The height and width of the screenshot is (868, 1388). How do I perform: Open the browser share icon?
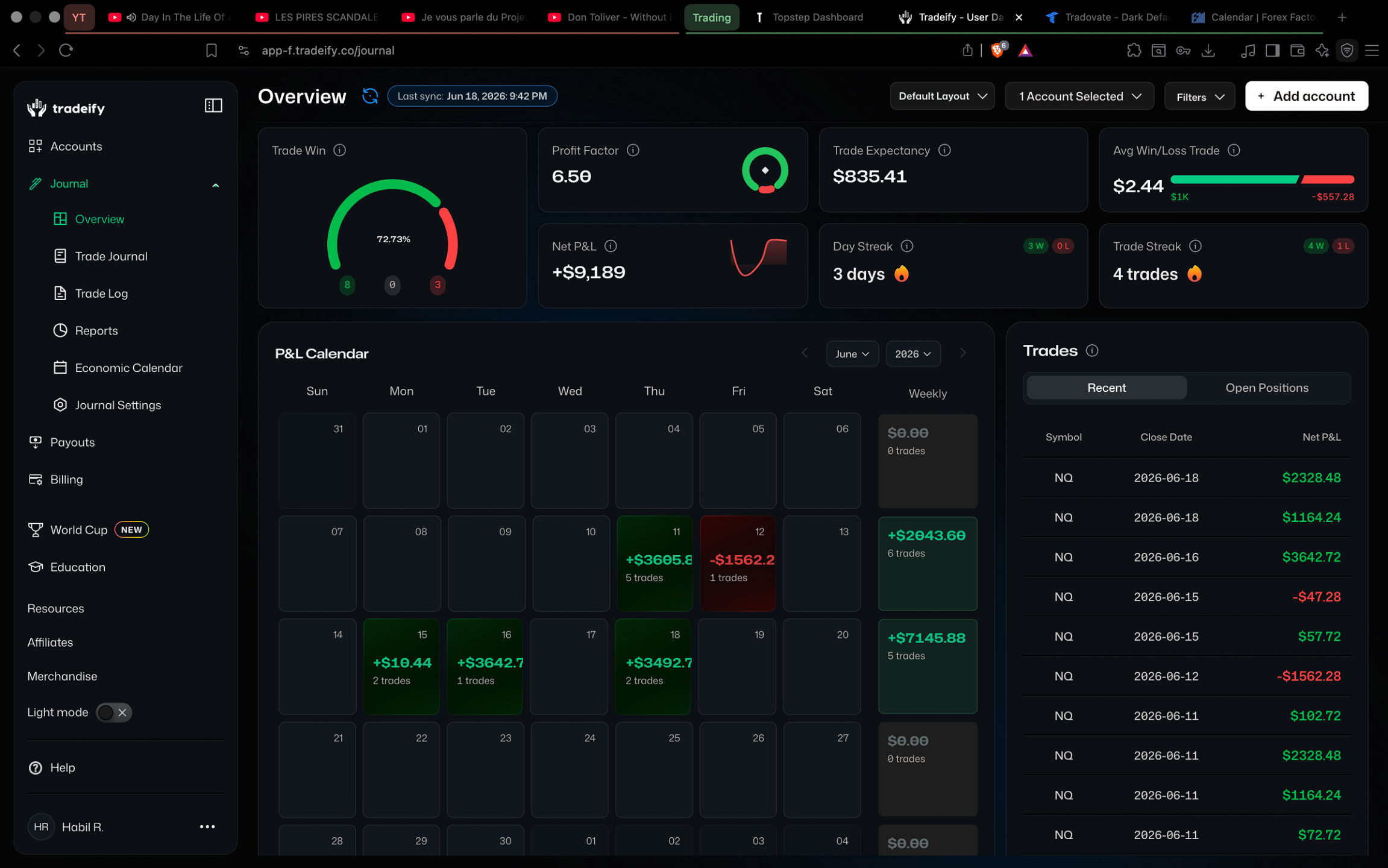(967, 50)
